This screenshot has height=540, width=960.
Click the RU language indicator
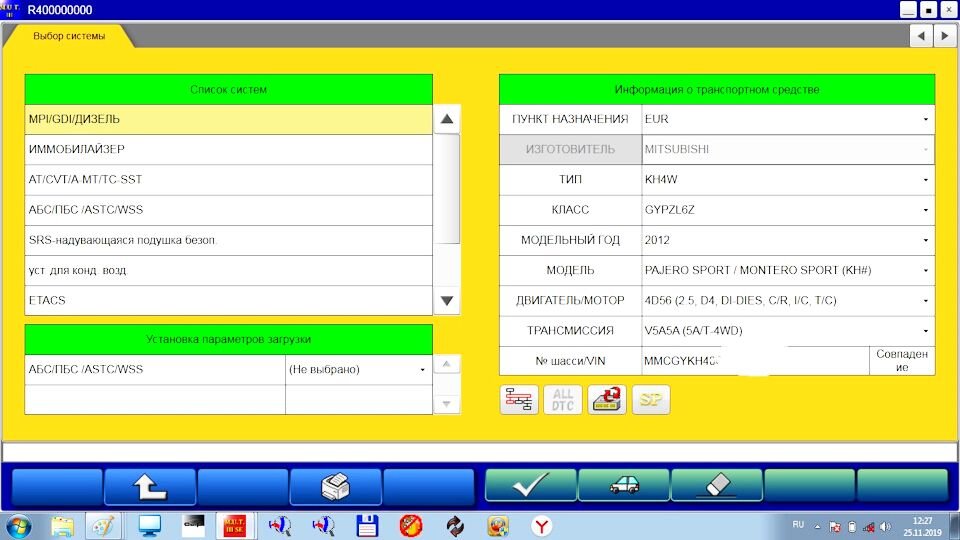pyautogui.click(x=798, y=525)
